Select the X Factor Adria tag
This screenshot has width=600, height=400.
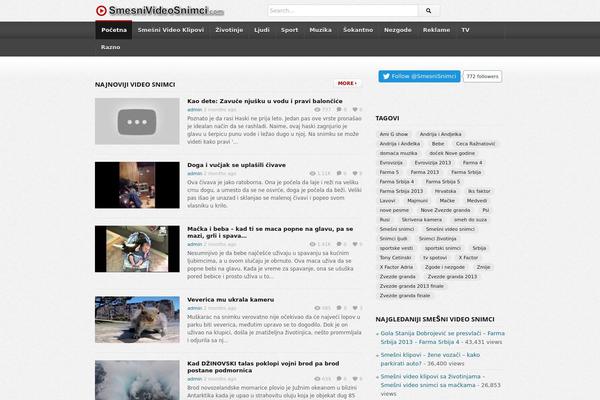(396, 267)
